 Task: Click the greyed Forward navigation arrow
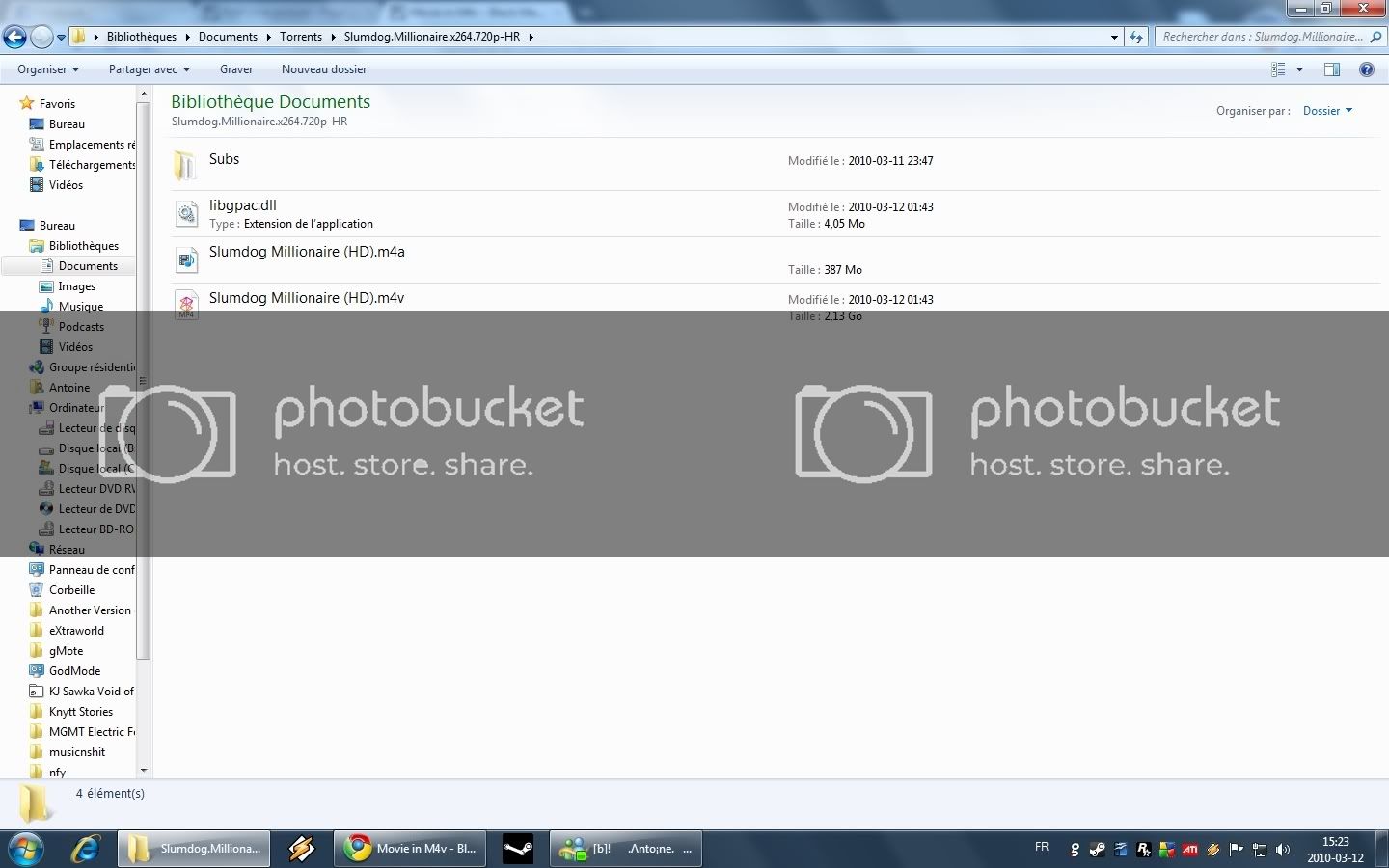(x=41, y=38)
